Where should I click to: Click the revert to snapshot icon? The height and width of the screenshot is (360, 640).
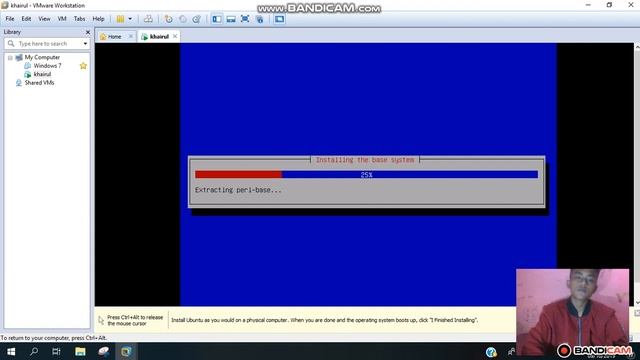(182, 19)
